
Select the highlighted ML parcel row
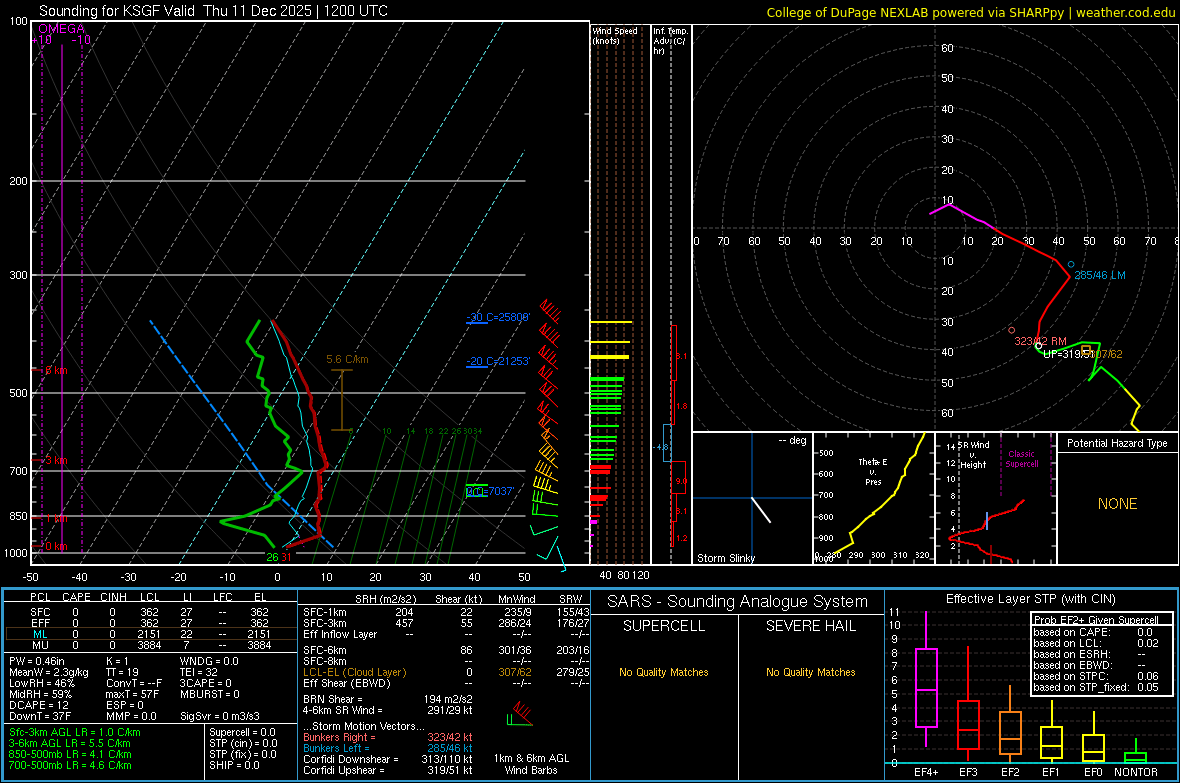150,634
